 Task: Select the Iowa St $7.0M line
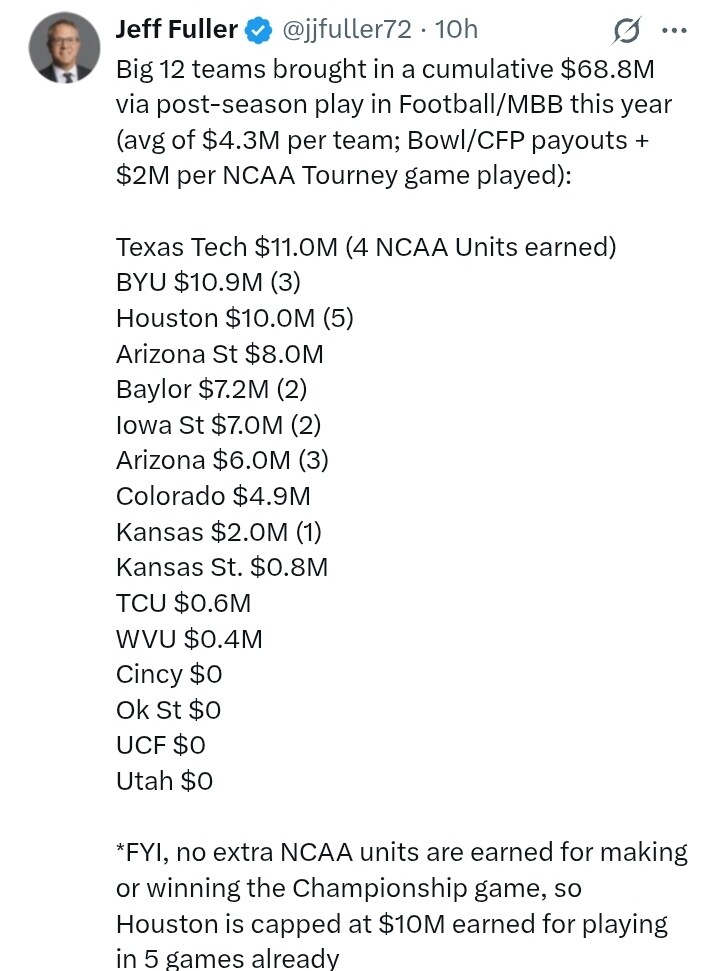219,425
